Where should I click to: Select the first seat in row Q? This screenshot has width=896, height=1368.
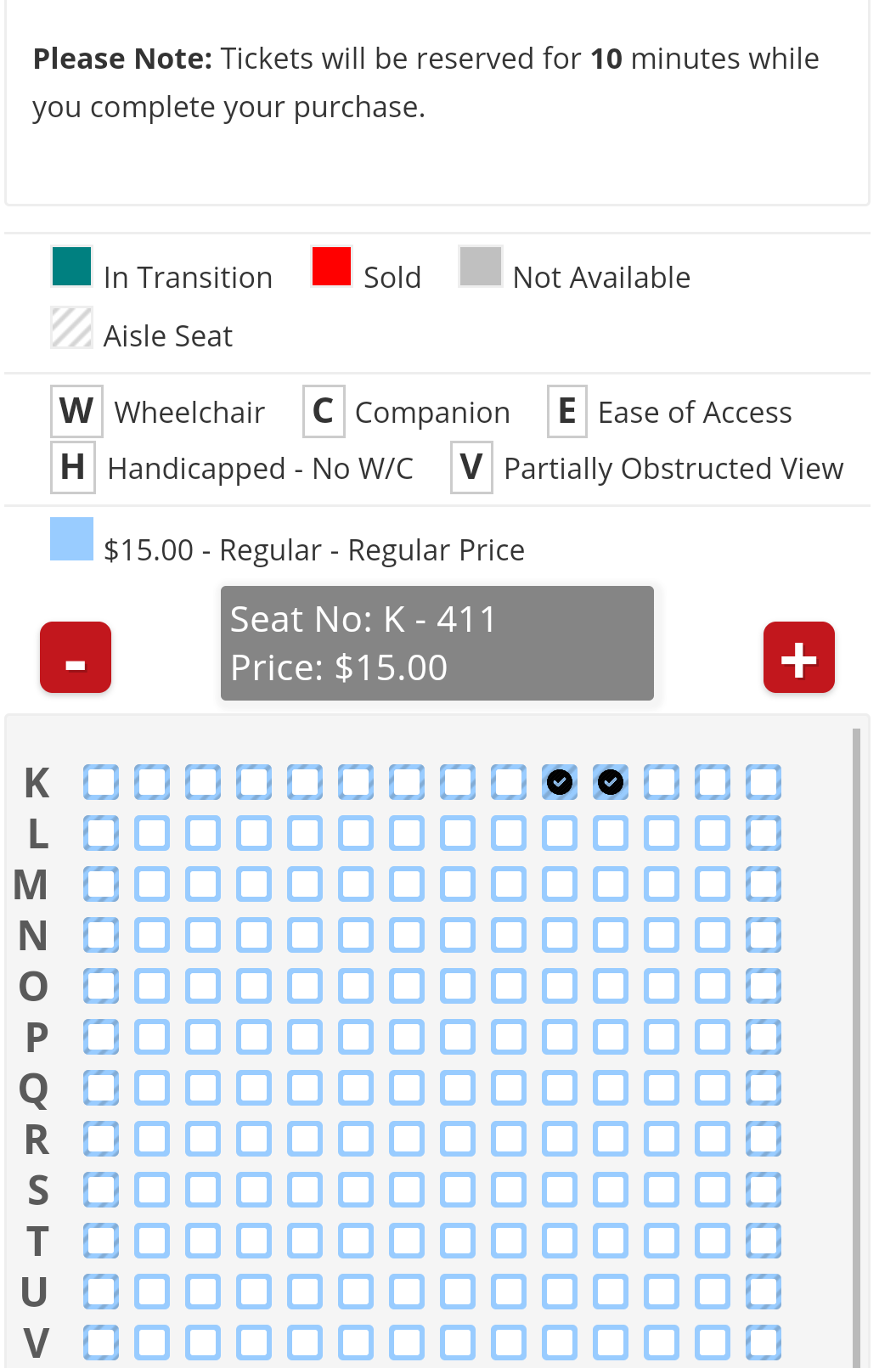101,1088
